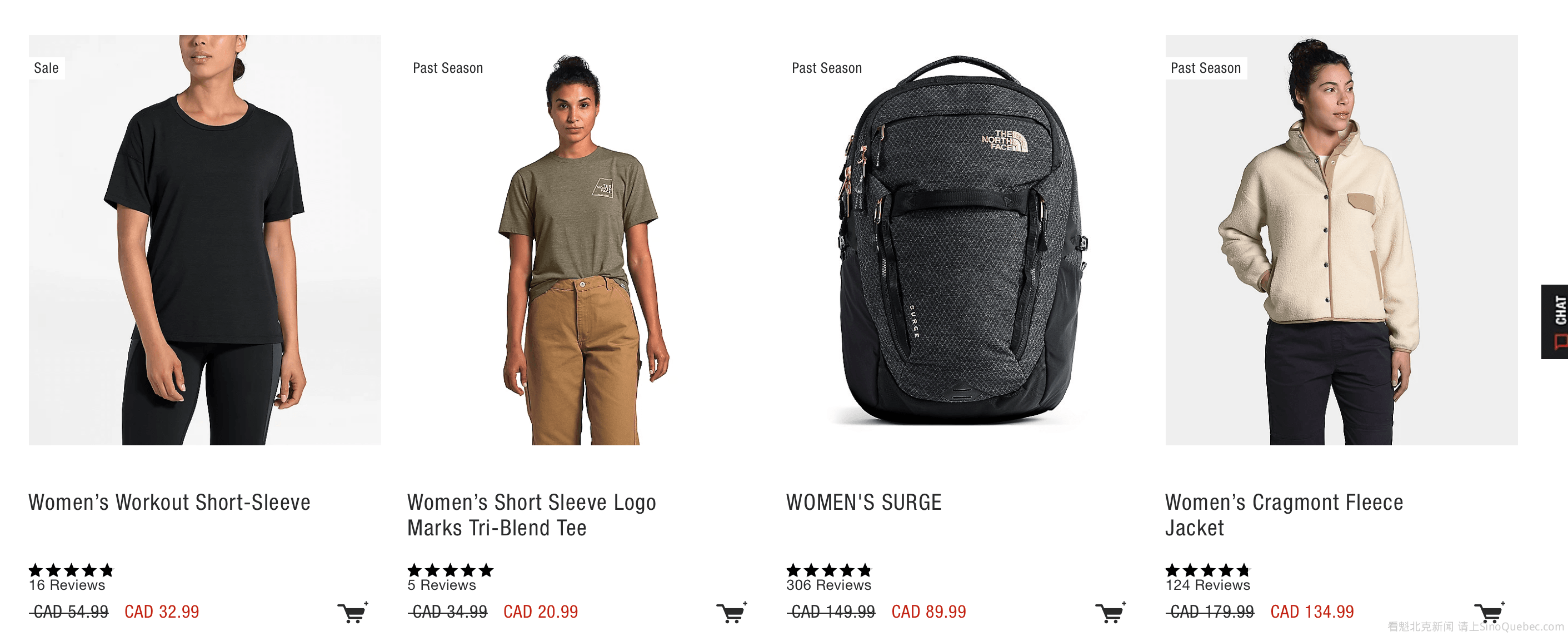Open WOMEN'S SURGE product title link
The width and height of the screenshot is (1568, 636).
click(x=864, y=503)
